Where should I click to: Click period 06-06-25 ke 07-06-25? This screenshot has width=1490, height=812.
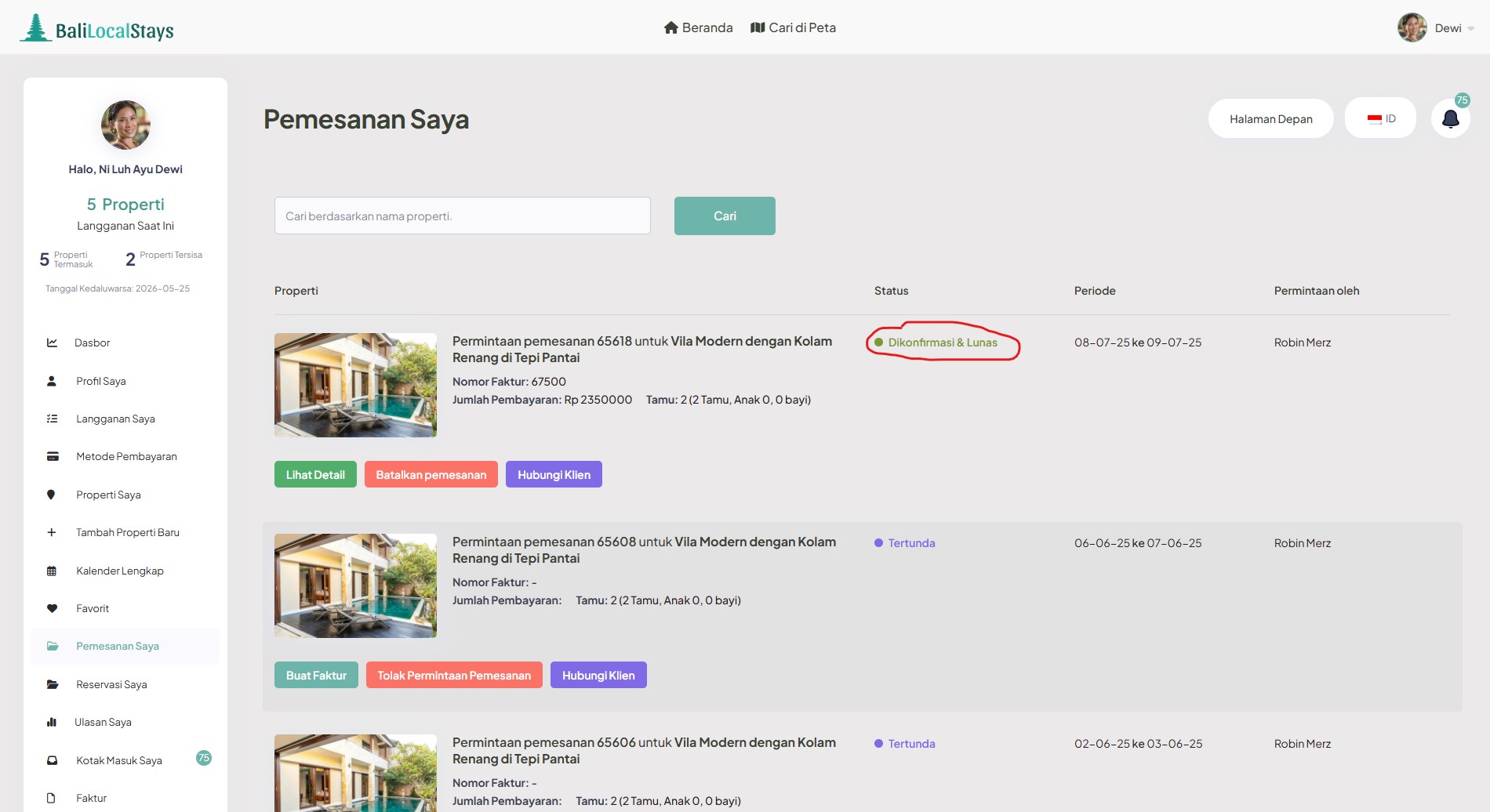1138,543
